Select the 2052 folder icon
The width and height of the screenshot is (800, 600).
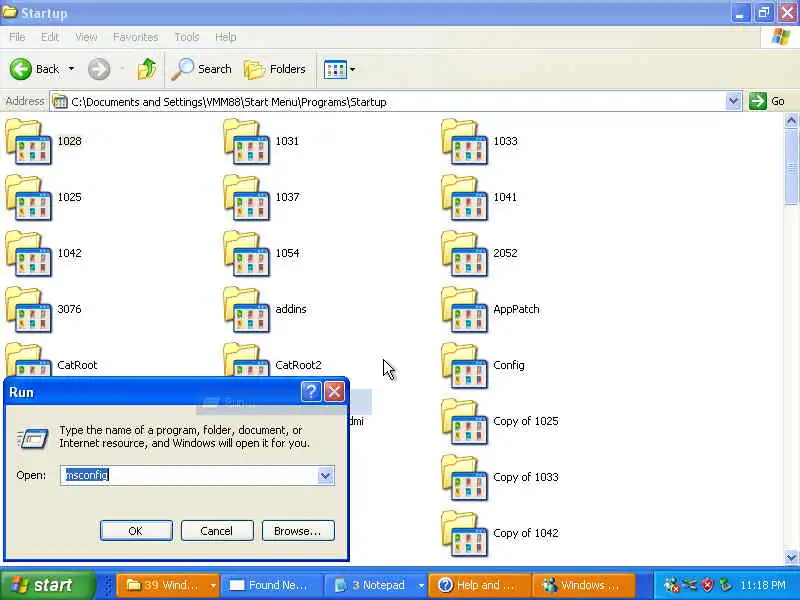(464, 254)
